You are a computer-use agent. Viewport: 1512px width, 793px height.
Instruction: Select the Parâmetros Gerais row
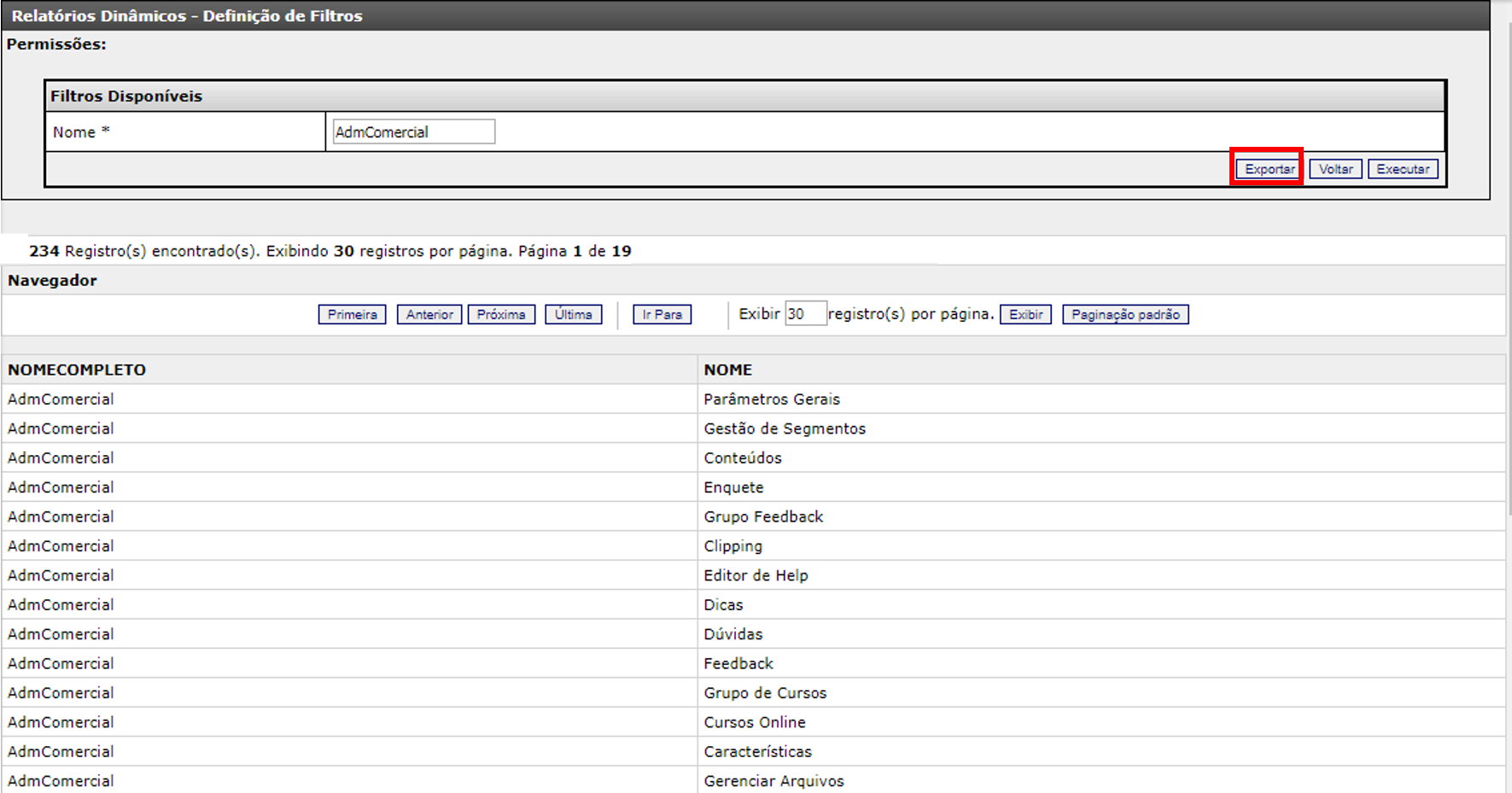(x=771, y=399)
